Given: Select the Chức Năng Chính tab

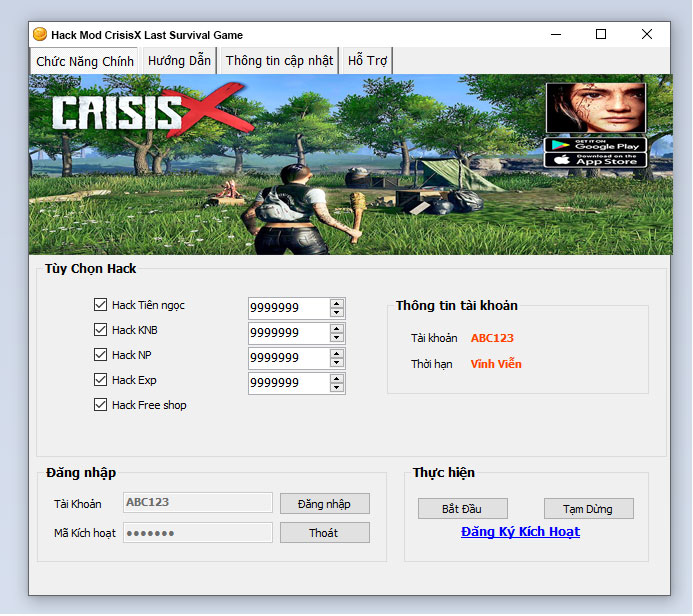Looking at the screenshot, I should click(x=84, y=61).
